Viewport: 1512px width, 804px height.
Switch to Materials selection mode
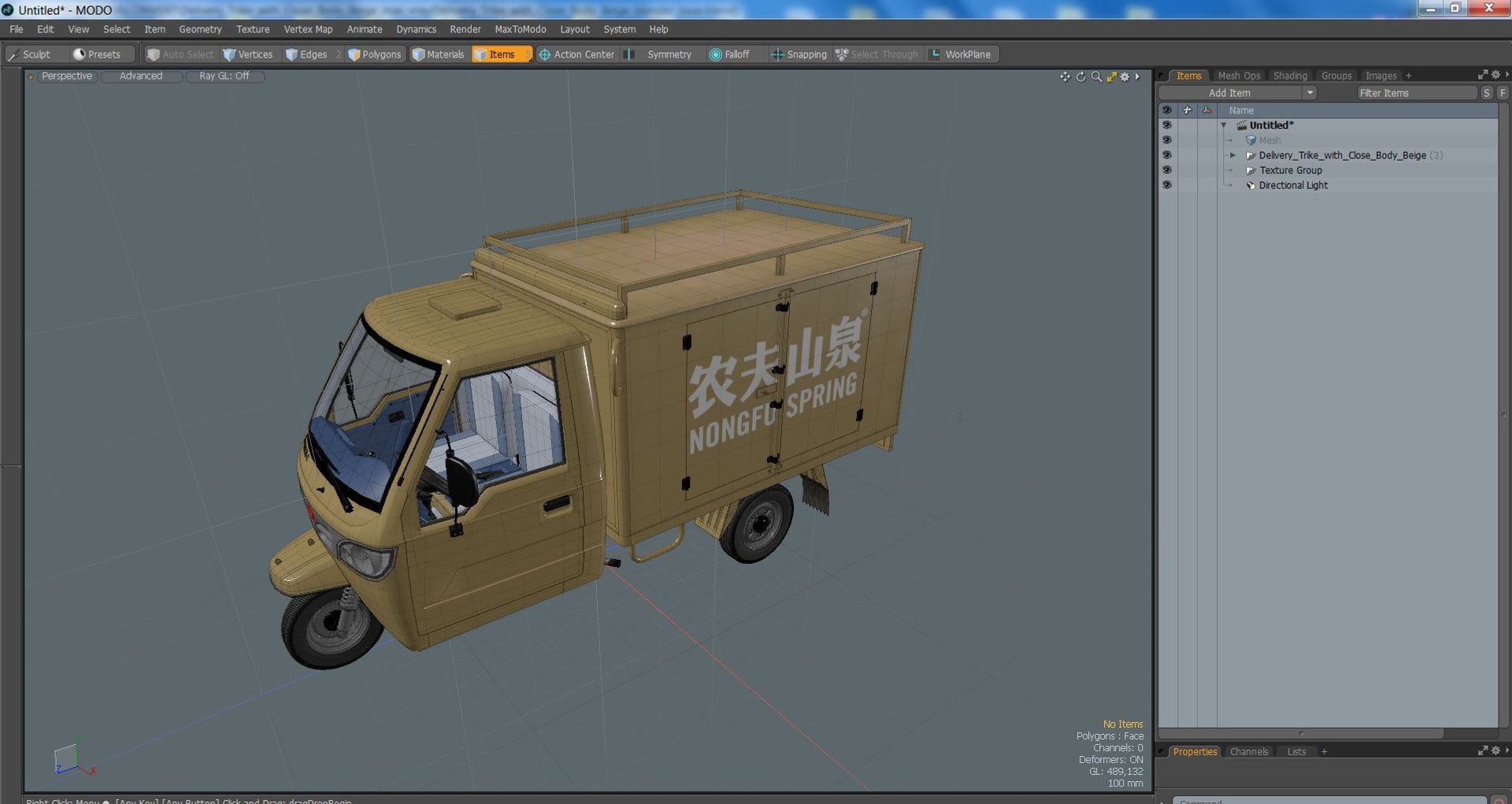(439, 54)
